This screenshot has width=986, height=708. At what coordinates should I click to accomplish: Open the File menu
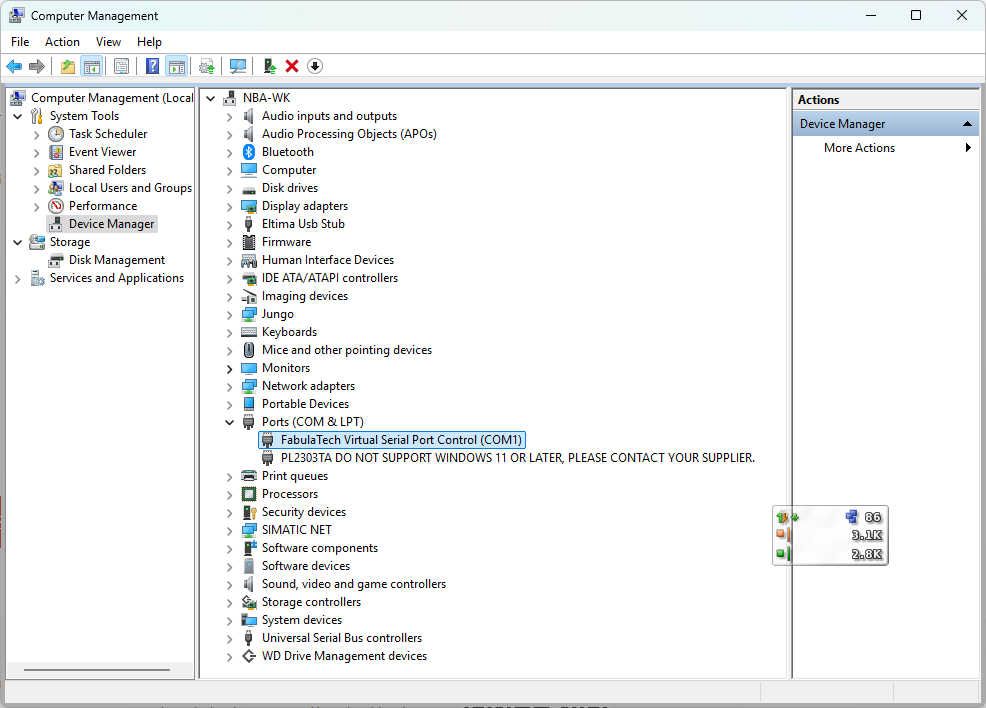coord(20,41)
